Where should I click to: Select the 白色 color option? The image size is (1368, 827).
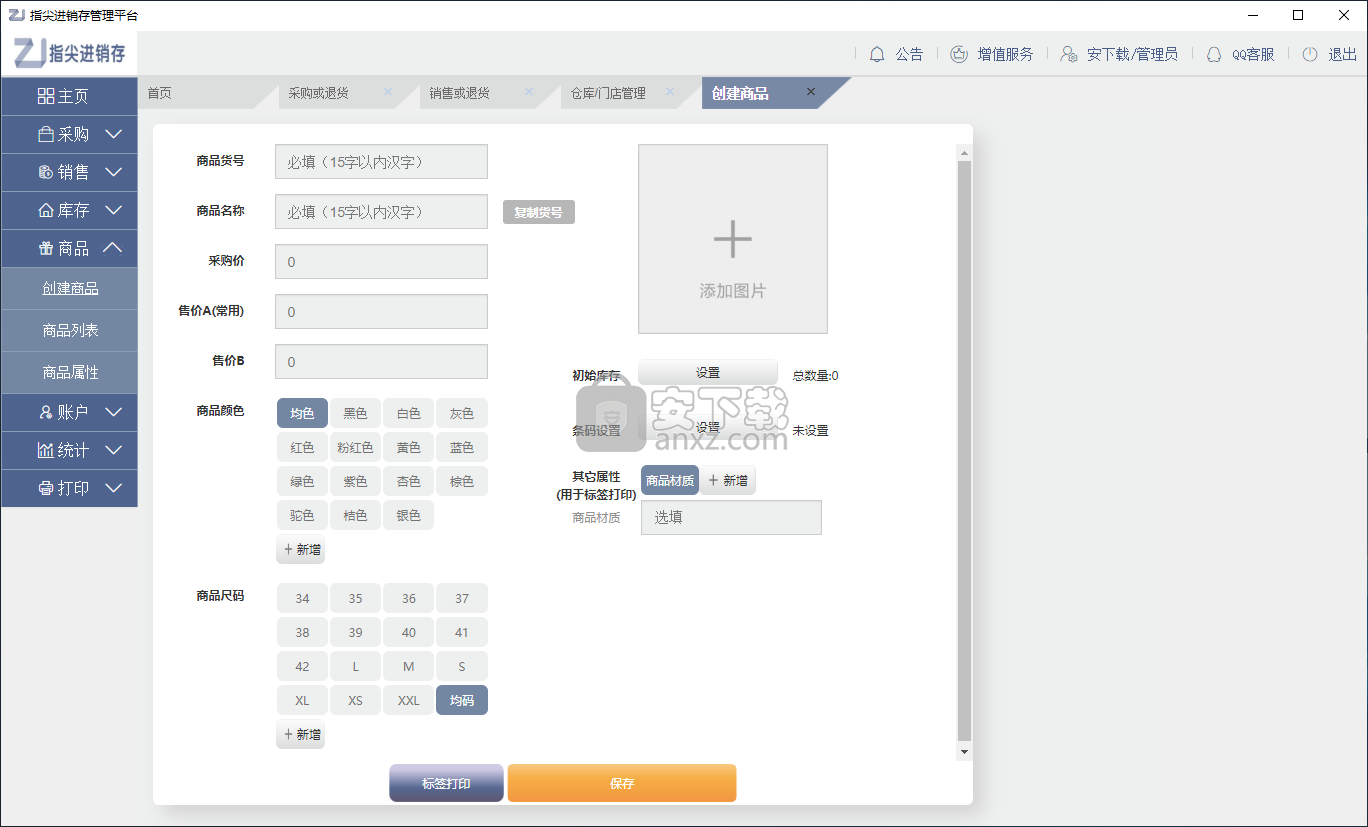click(408, 413)
